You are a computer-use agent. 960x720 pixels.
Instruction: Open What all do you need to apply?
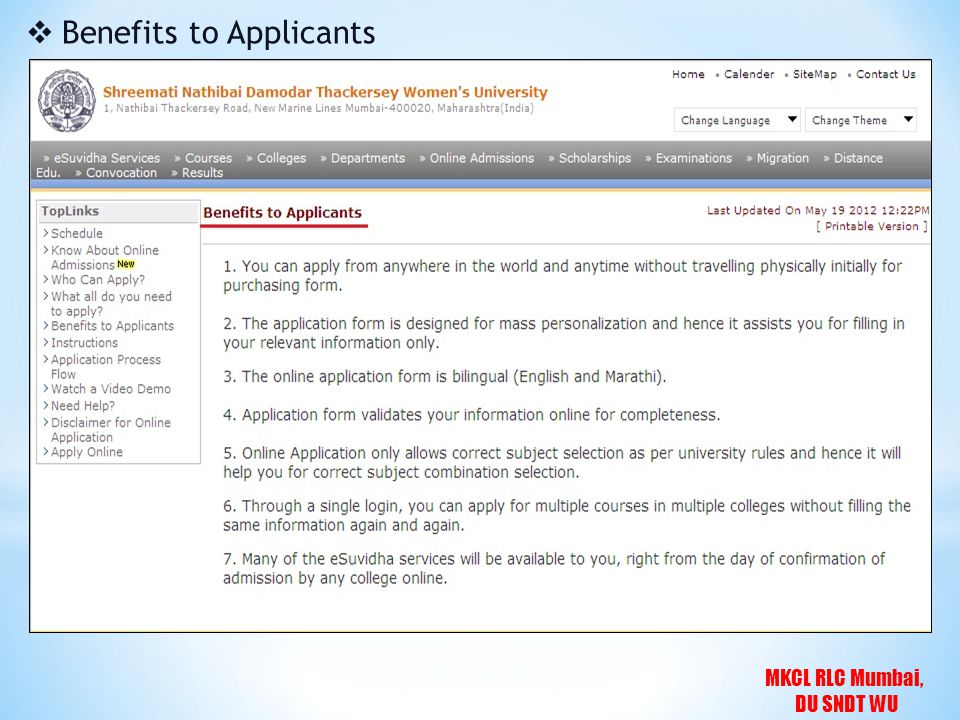point(111,304)
